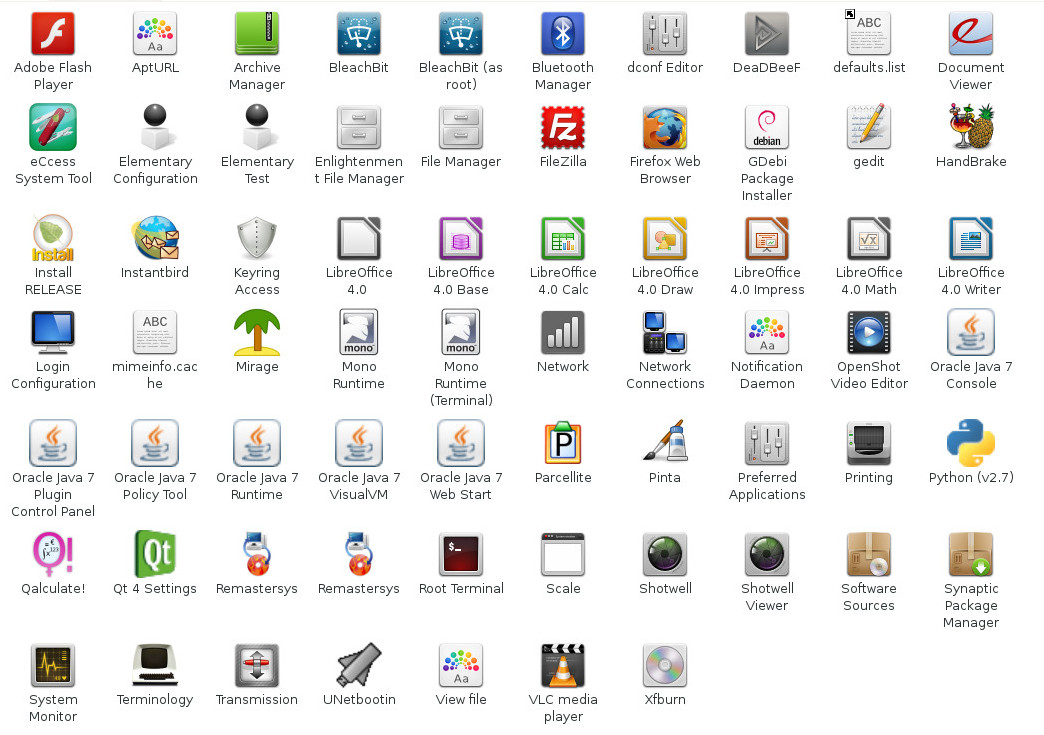Launch GDebi Package Installer icon
Screen dimensions: 1044x735
coord(767,127)
